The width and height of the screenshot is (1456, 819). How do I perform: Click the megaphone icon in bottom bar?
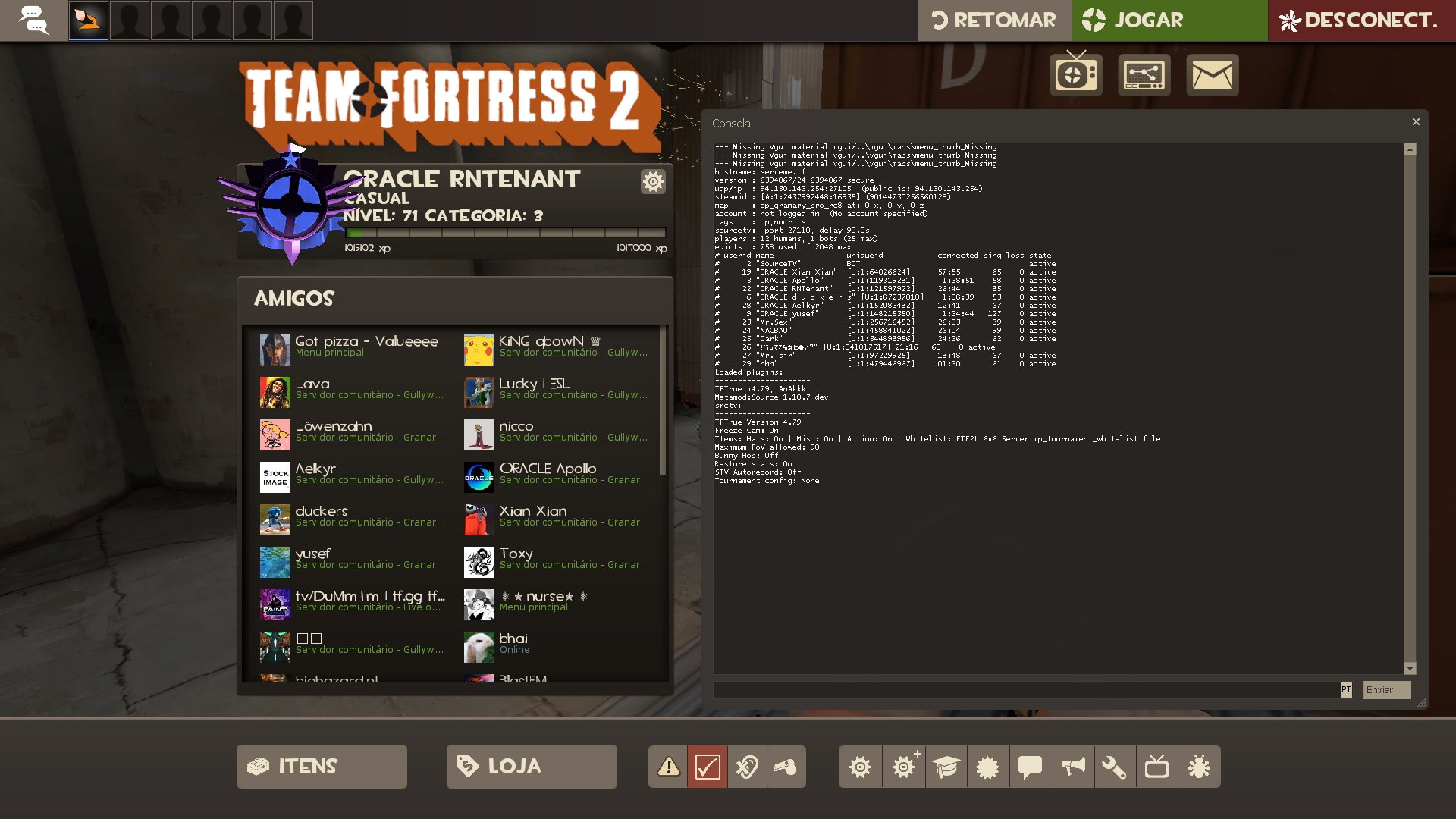[x=1072, y=767]
